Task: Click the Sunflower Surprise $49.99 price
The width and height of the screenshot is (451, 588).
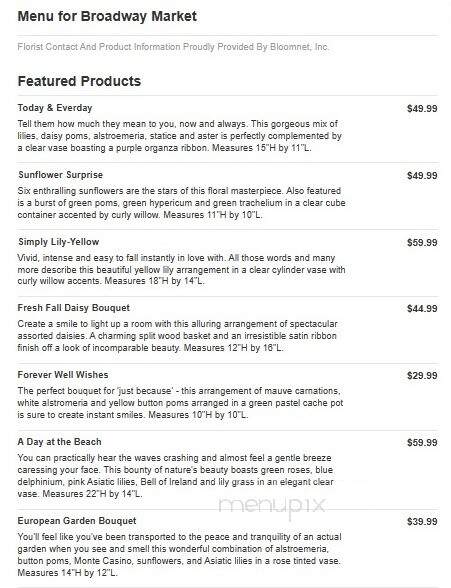Action: click(422, 176)
